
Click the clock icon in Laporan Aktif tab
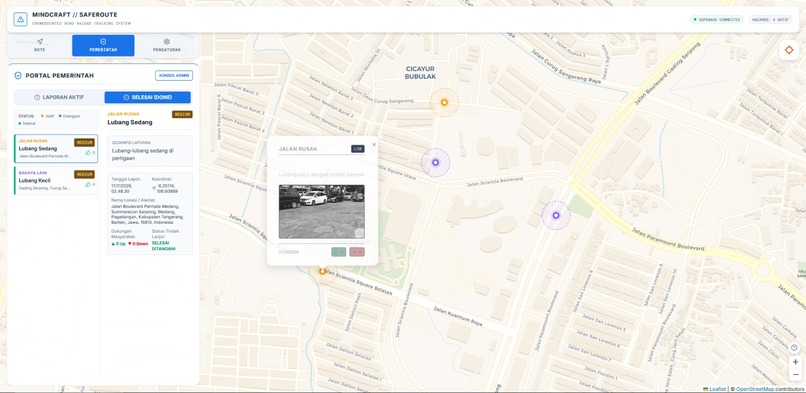(x=37, y=97)
